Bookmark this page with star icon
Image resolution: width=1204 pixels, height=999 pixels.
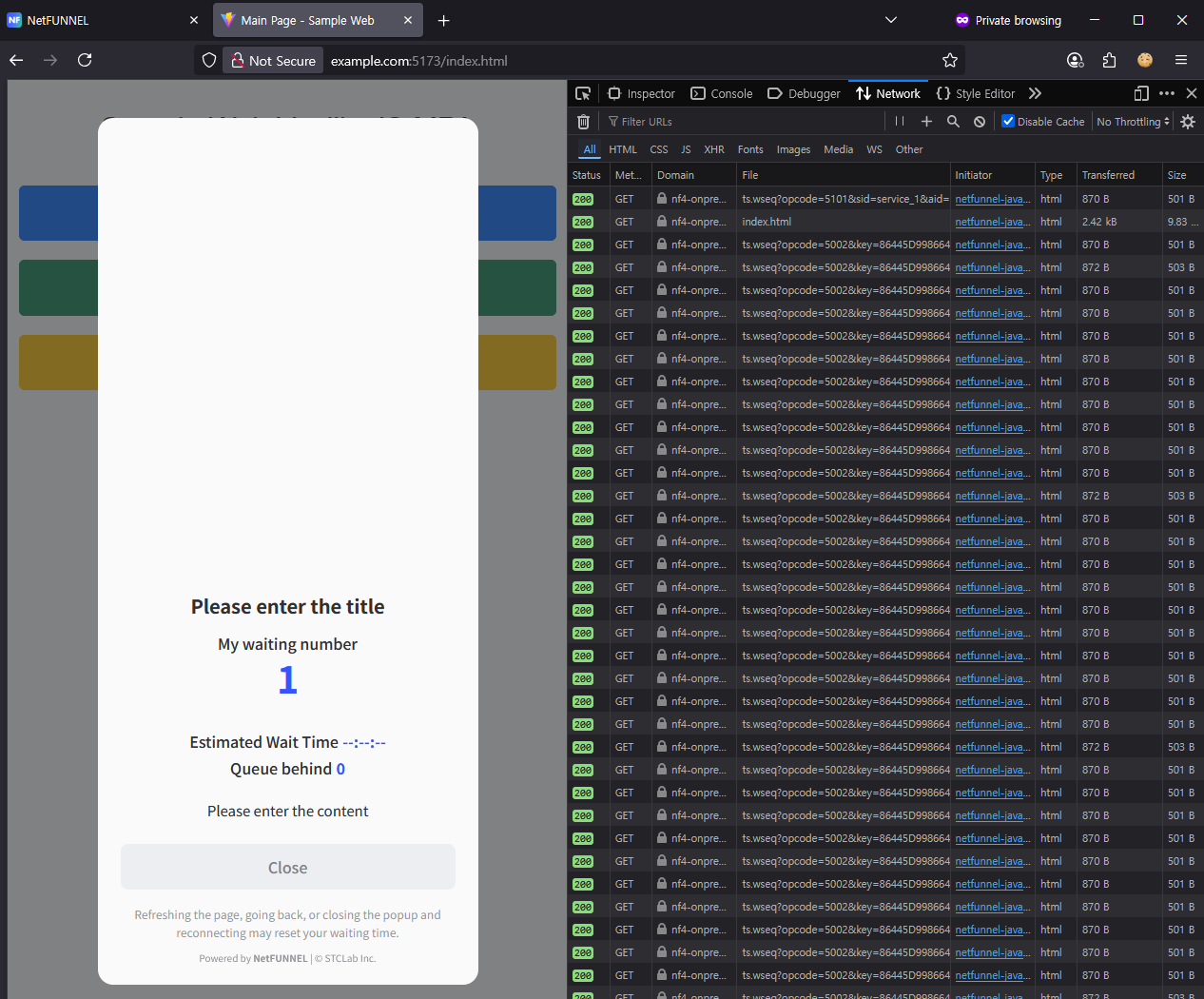click(x=949, y=61)
